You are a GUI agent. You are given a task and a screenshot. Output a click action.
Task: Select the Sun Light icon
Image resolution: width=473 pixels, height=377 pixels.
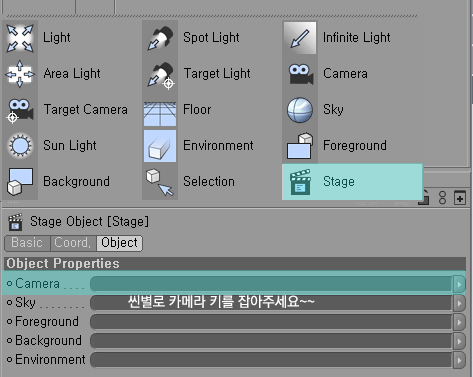click(20, 146)
